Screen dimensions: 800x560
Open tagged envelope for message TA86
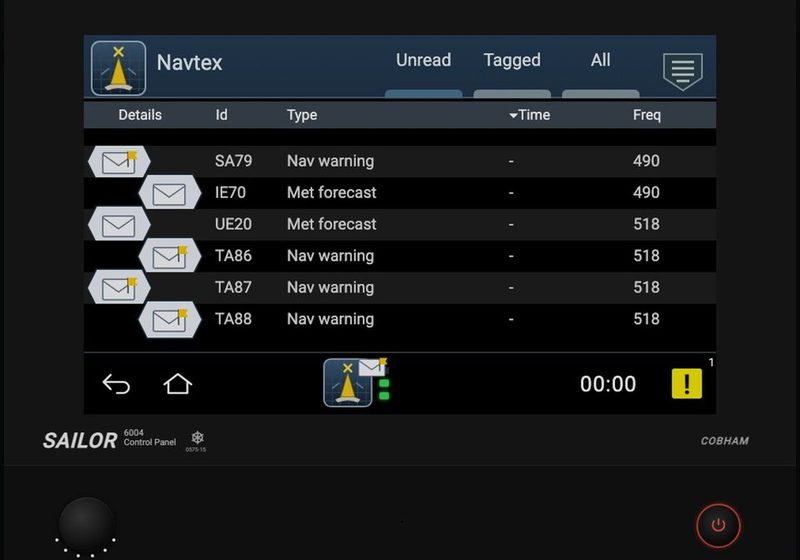pos(169,257)
